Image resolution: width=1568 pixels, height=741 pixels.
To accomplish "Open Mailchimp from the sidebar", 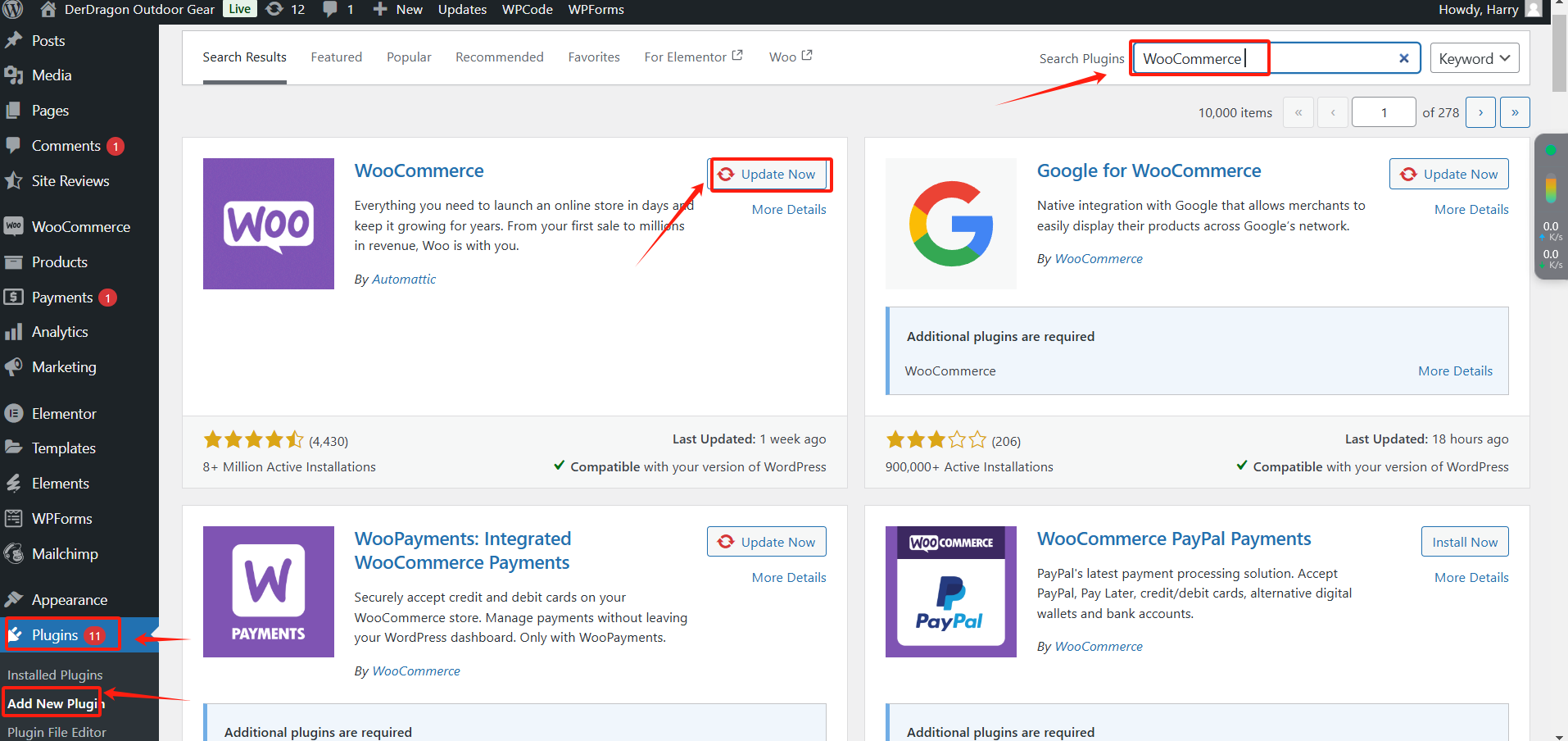I will click(x=65, y=554).
